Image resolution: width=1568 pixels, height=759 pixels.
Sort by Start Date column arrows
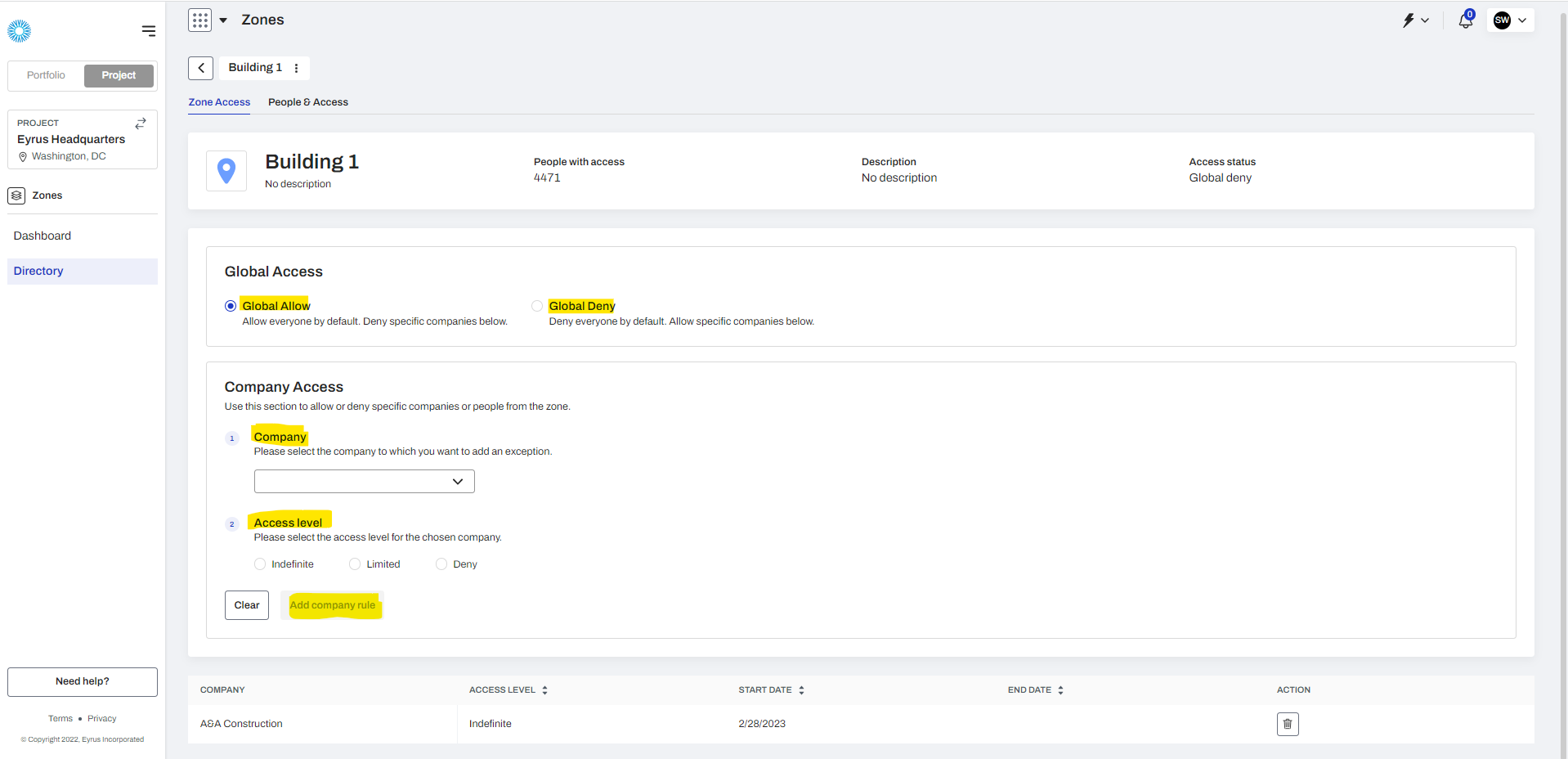[801, 690]
